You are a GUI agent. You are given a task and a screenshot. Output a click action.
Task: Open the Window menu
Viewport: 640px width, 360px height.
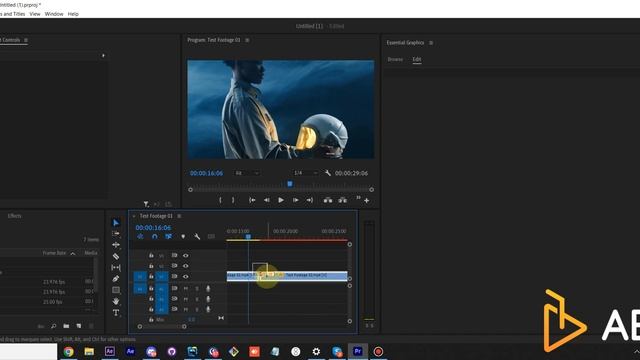click(54, 14)
